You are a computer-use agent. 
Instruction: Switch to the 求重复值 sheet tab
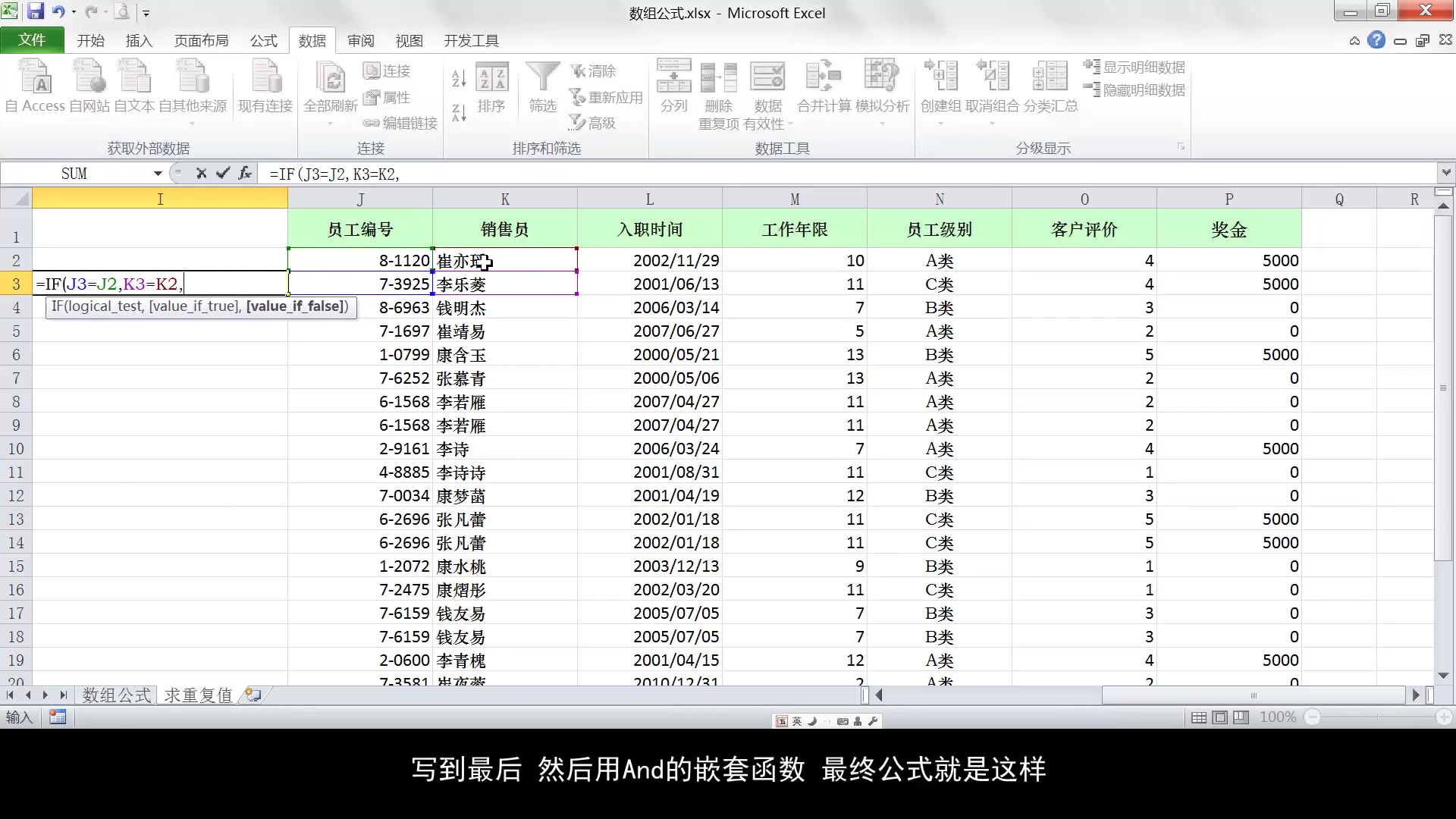(x=197, y=695)
